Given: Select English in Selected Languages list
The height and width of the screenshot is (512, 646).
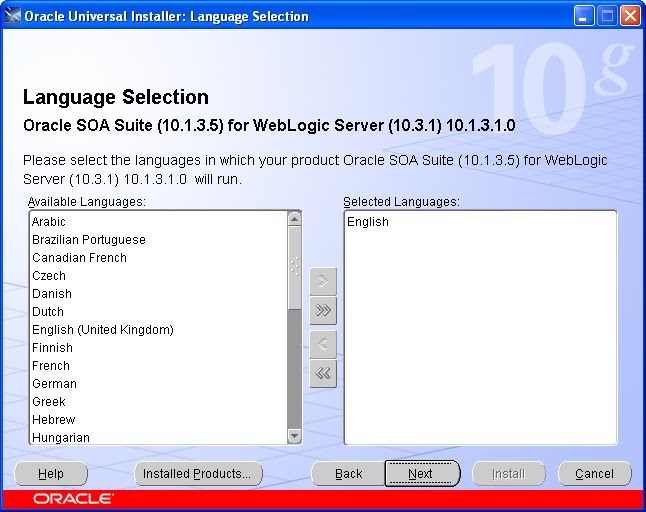Looking at the screenshot, I should [x=480, y=222].
